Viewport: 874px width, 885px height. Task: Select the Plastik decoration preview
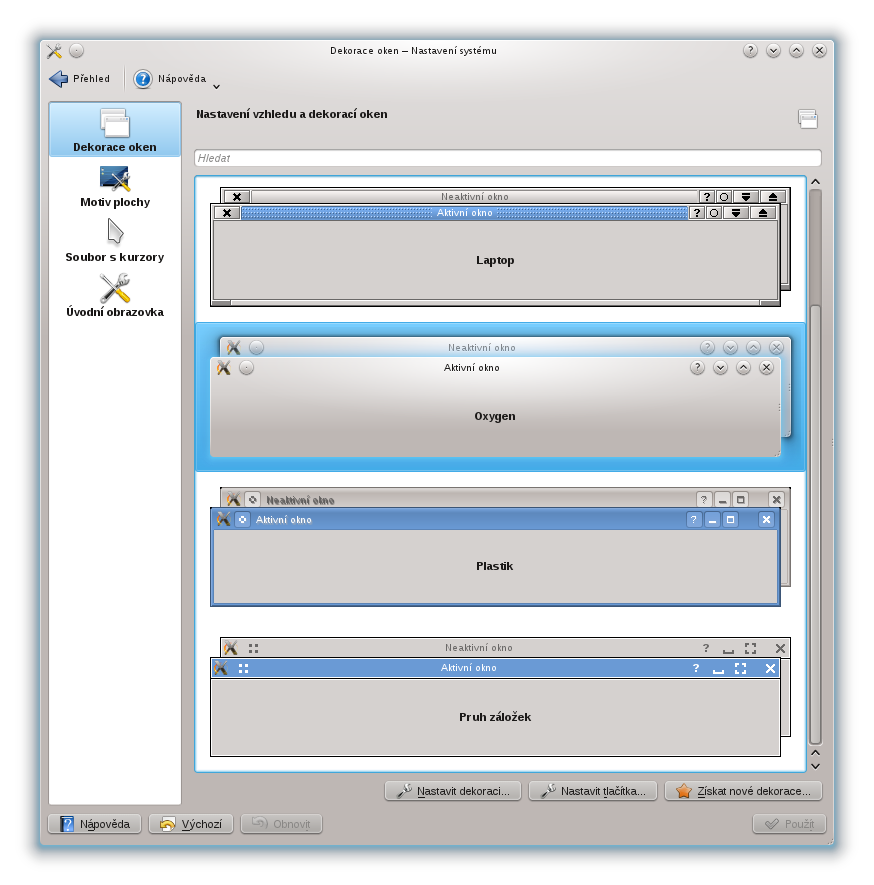pyautogui.click(x=500, y=547)
